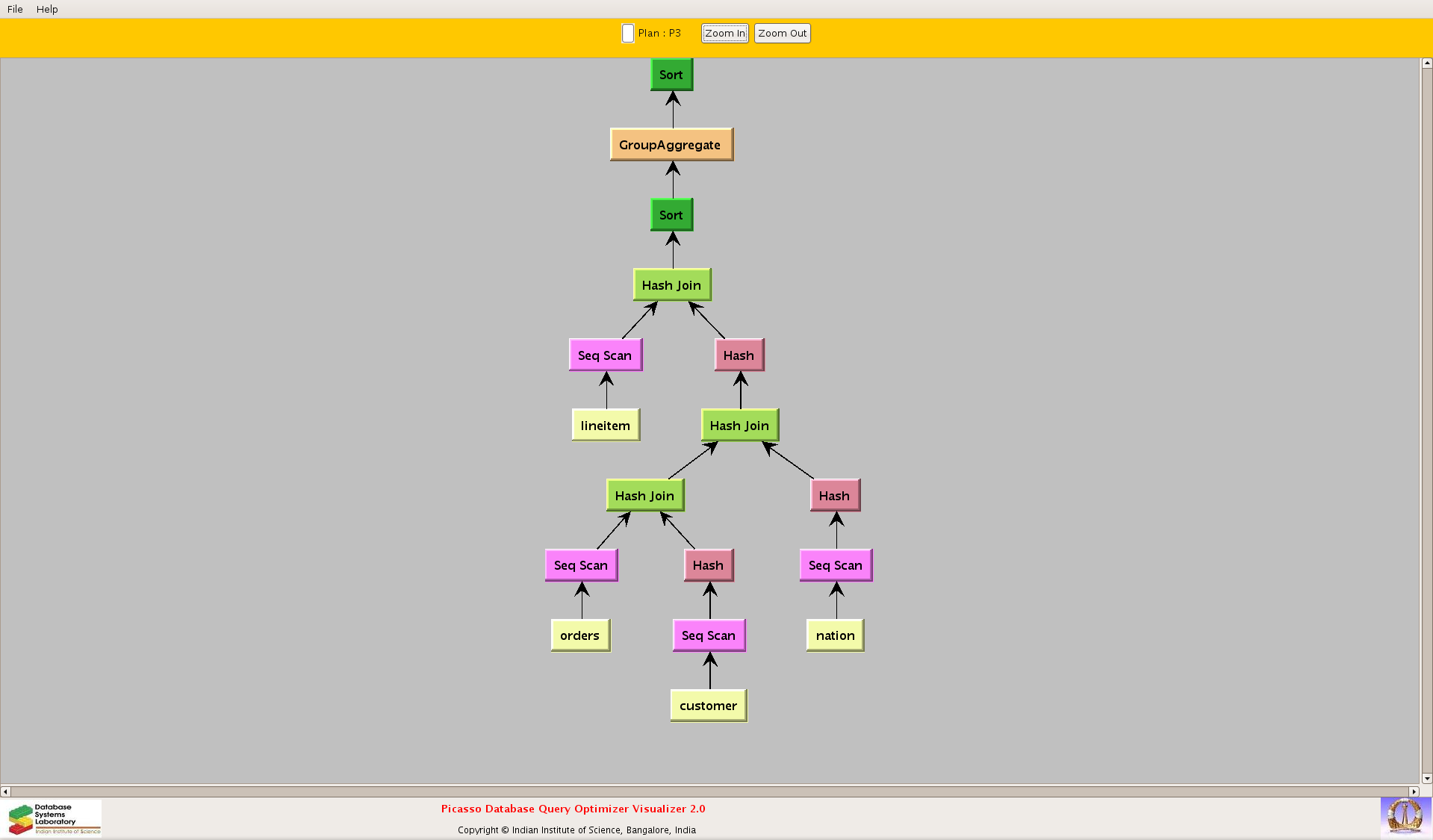Screen dimensions: 1433x840
Task: Click the horizontal scrollbar right arrow
Action: tap(1413, 791)
